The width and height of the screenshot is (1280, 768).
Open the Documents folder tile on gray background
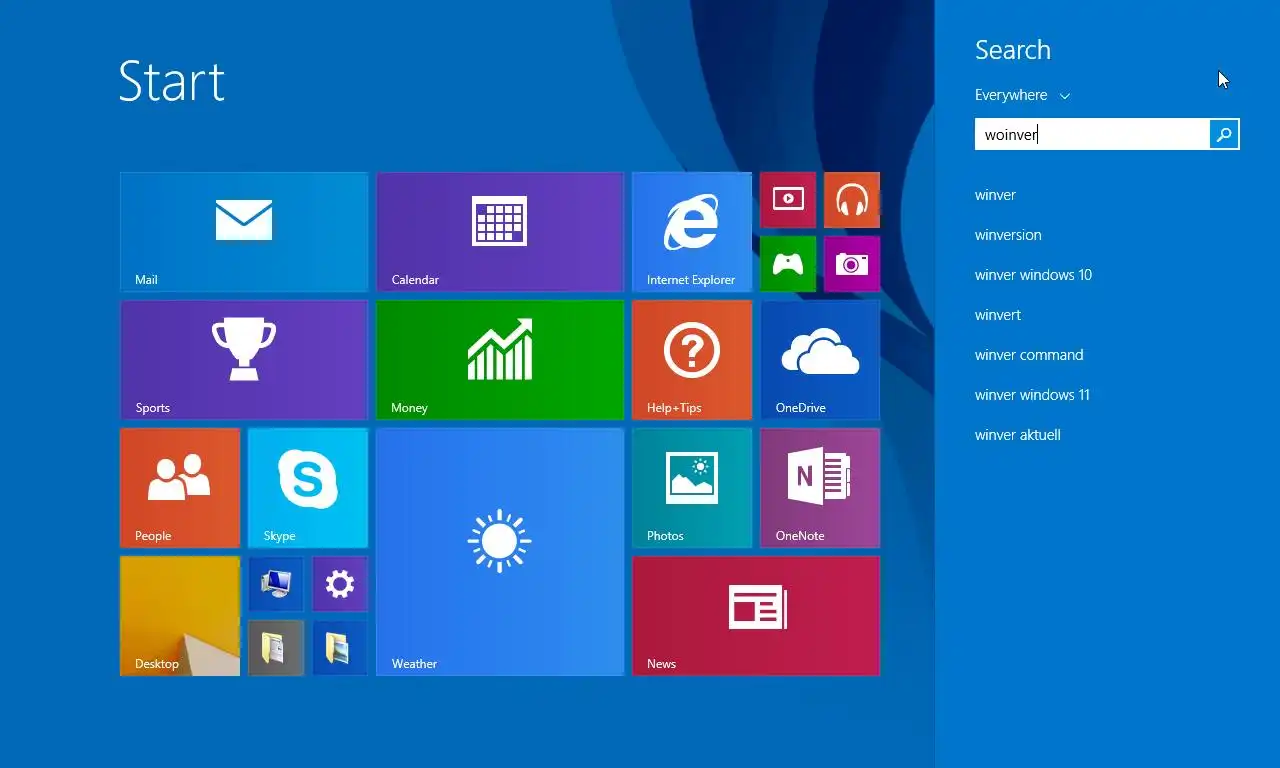(276, 648)
